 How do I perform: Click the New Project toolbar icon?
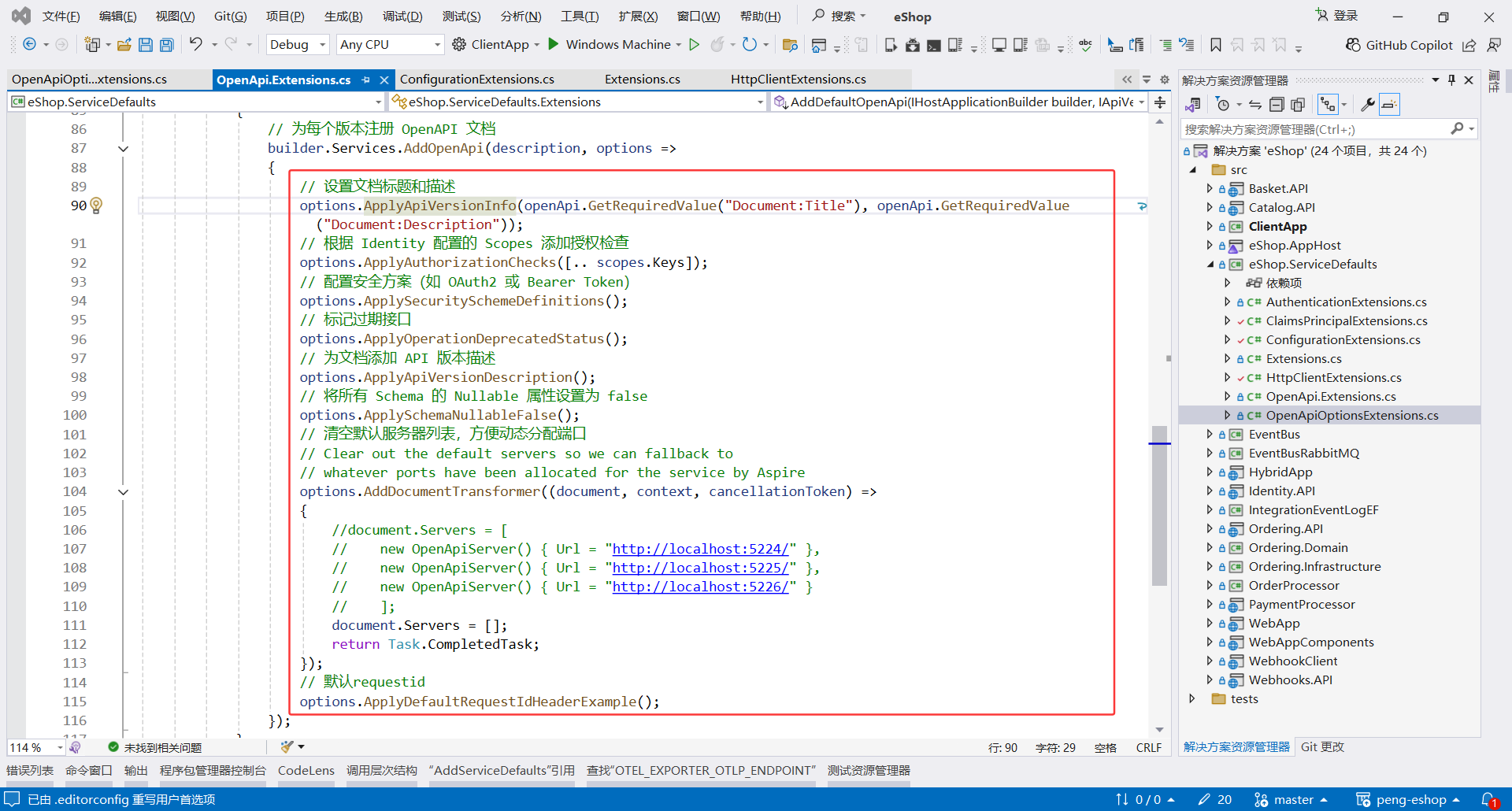coord(92,45)
